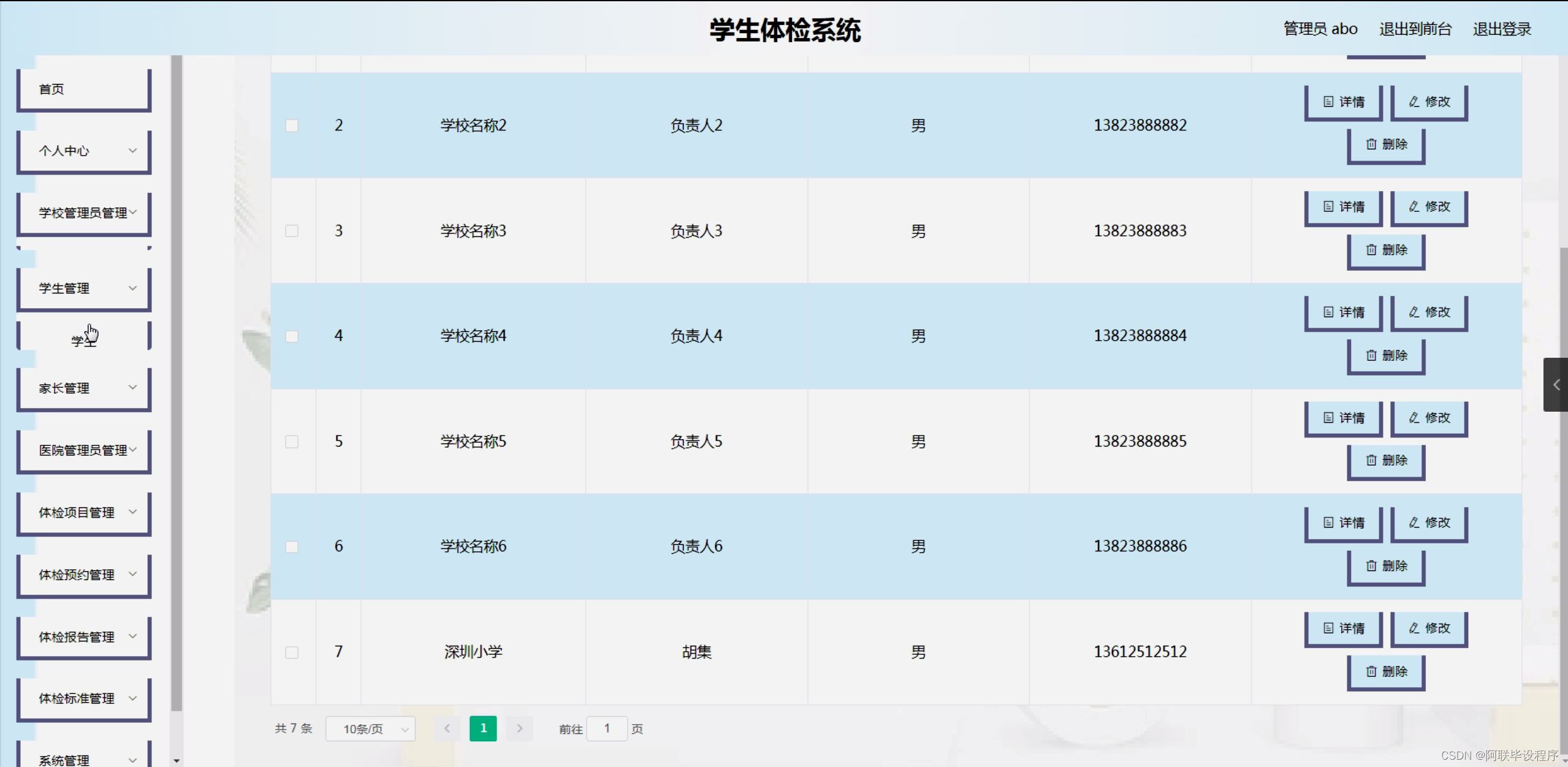The width and height of the screenshot is (1568, 767).
Task: Check the checkbox for row 2
Action: click(x=292, y=125)
